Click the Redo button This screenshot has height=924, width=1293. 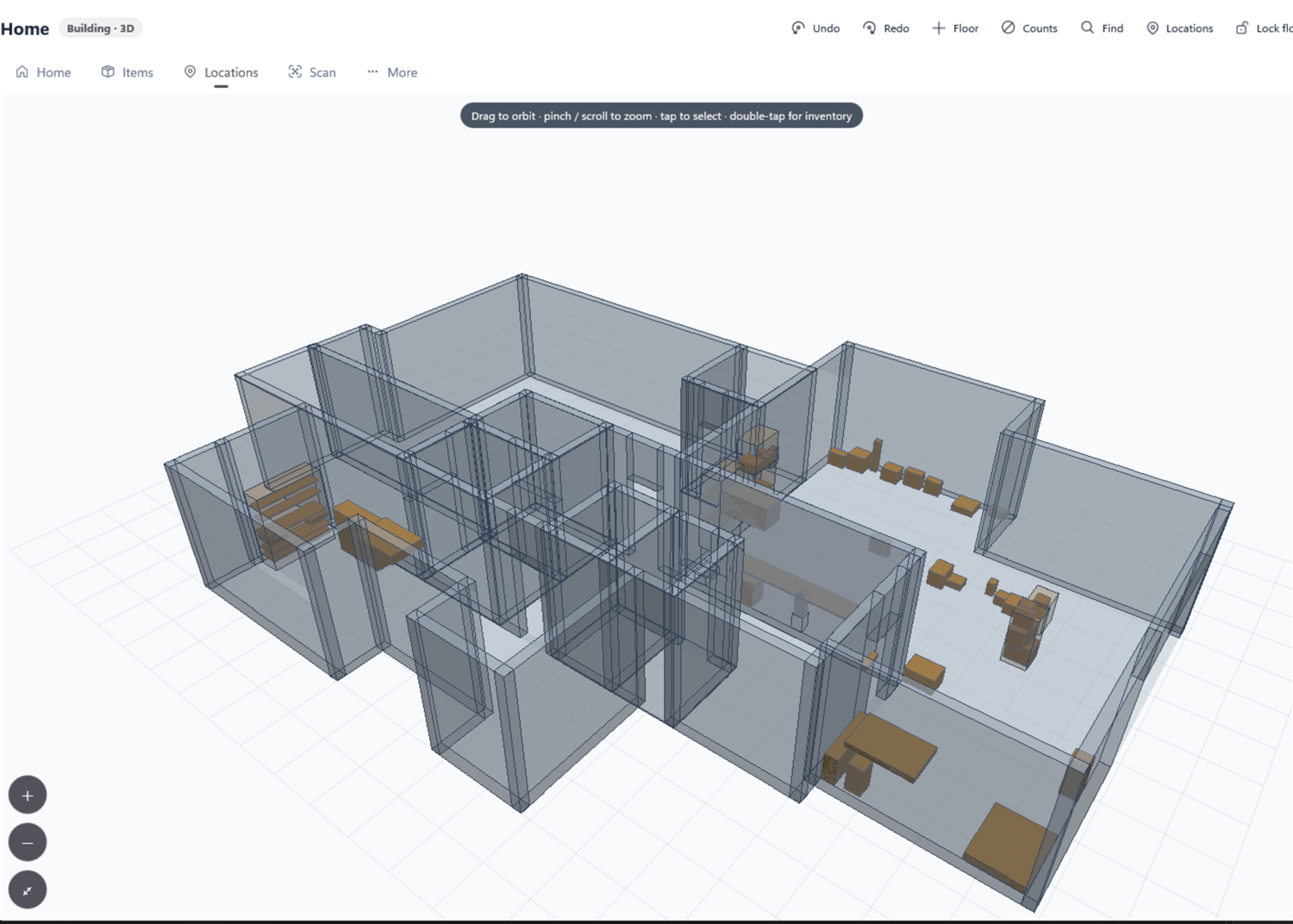pyautogui.click(x=886, y=28)
